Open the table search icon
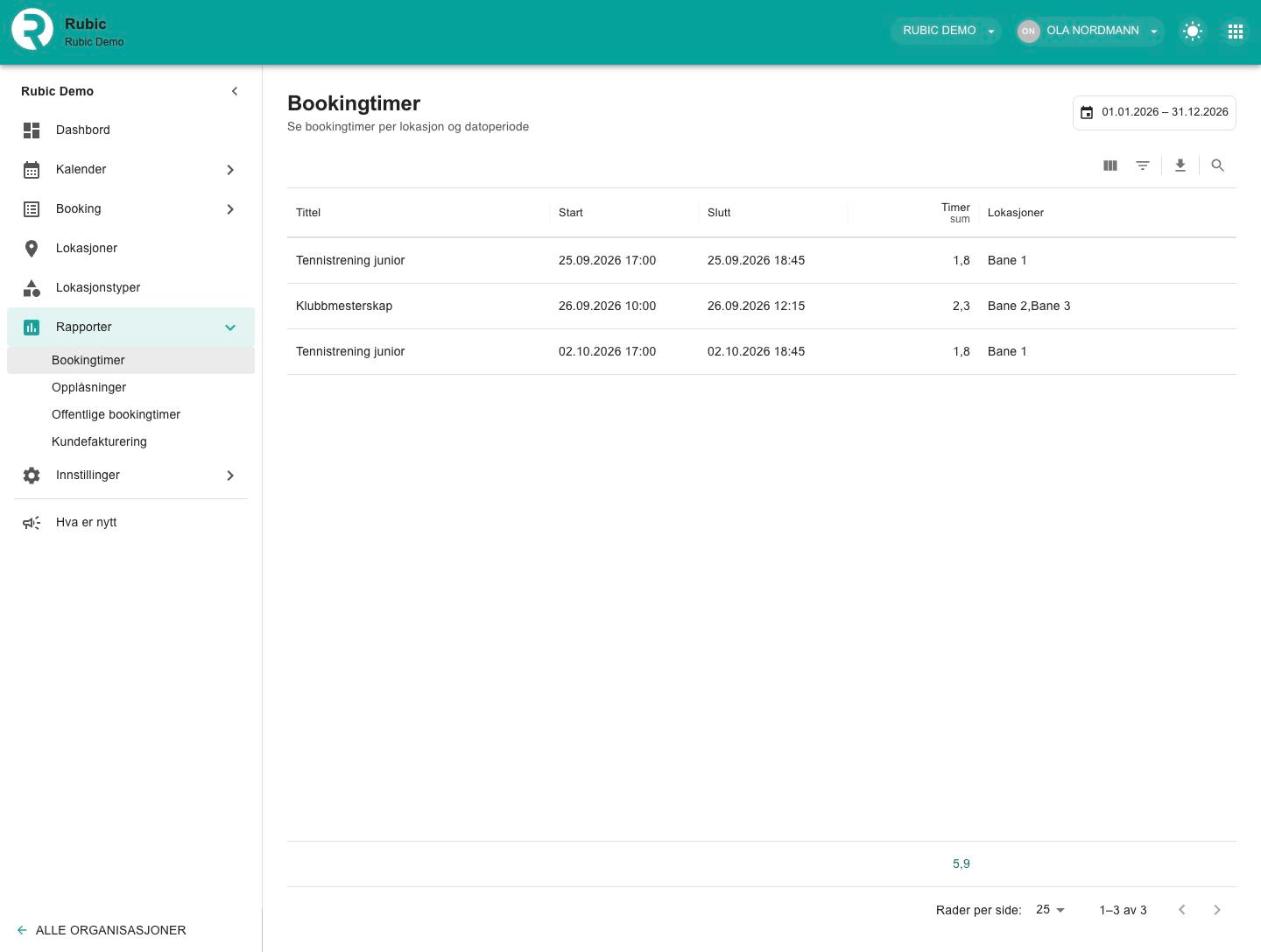1261x952 pixels. (x=1218, y=165)
